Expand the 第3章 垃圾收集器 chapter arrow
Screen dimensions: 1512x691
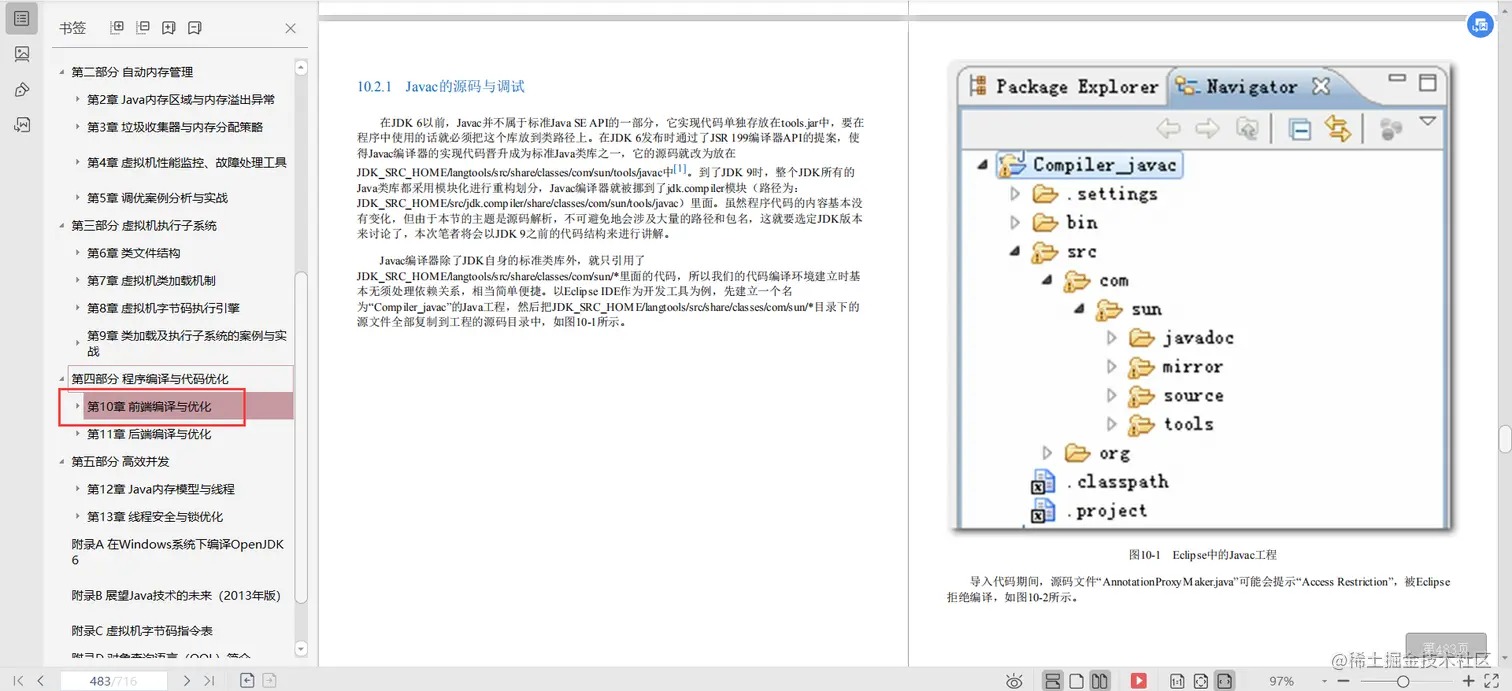[x=78, y=127]
